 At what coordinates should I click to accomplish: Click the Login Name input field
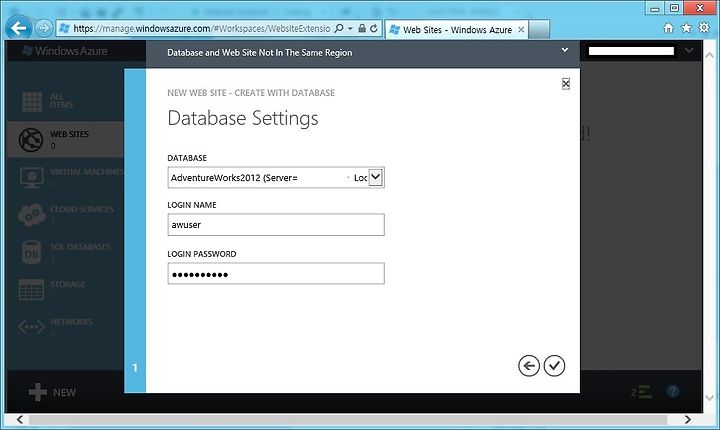(276, 225)
